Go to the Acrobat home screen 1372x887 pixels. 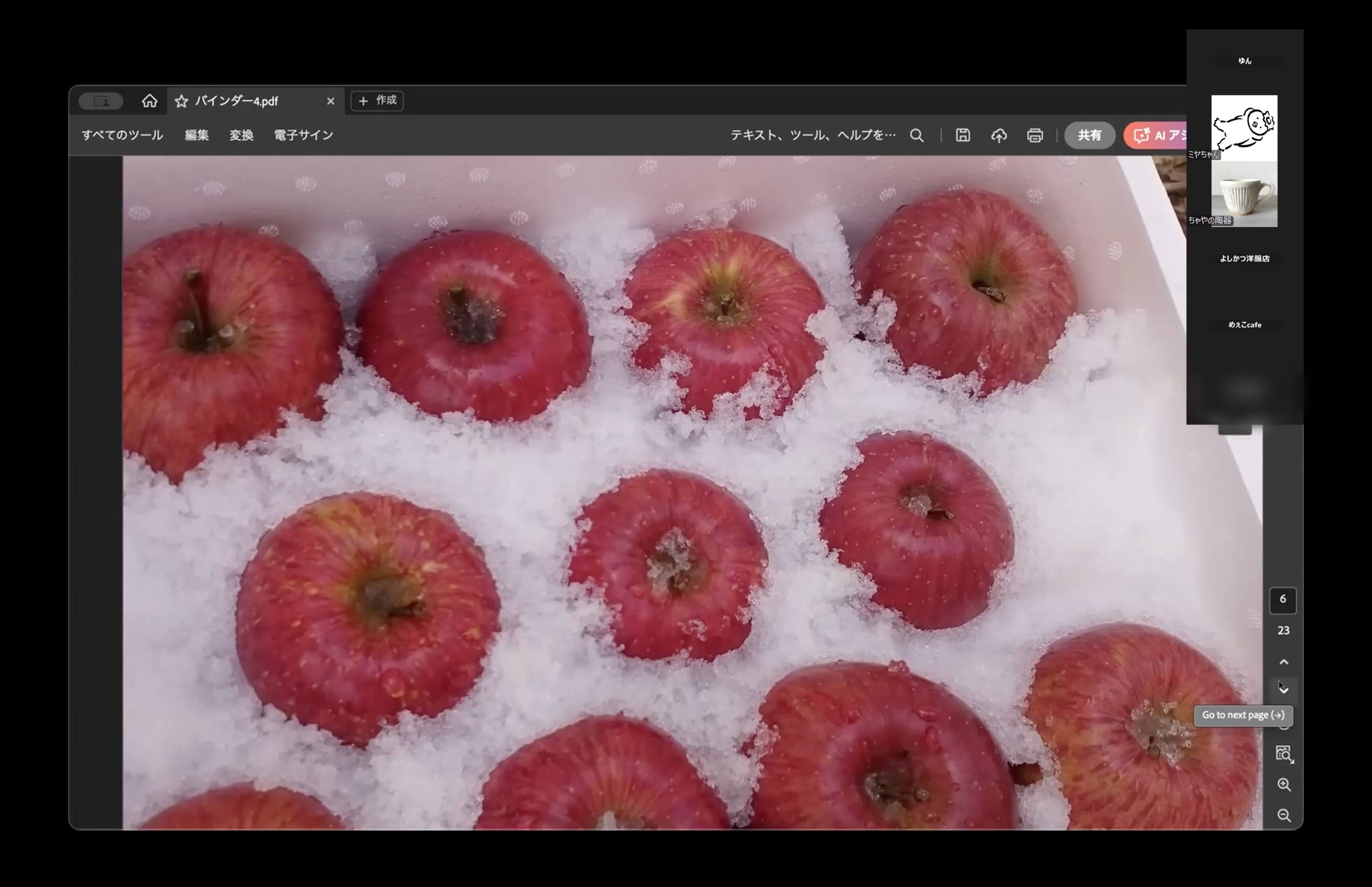[x=150, y=101]
